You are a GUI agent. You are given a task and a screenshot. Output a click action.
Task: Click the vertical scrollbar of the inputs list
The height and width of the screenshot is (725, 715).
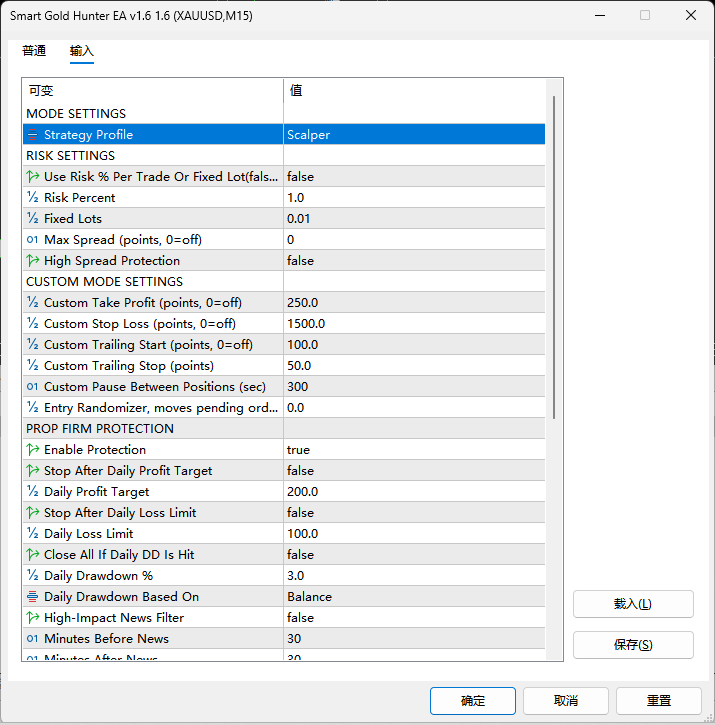[554, 258]
